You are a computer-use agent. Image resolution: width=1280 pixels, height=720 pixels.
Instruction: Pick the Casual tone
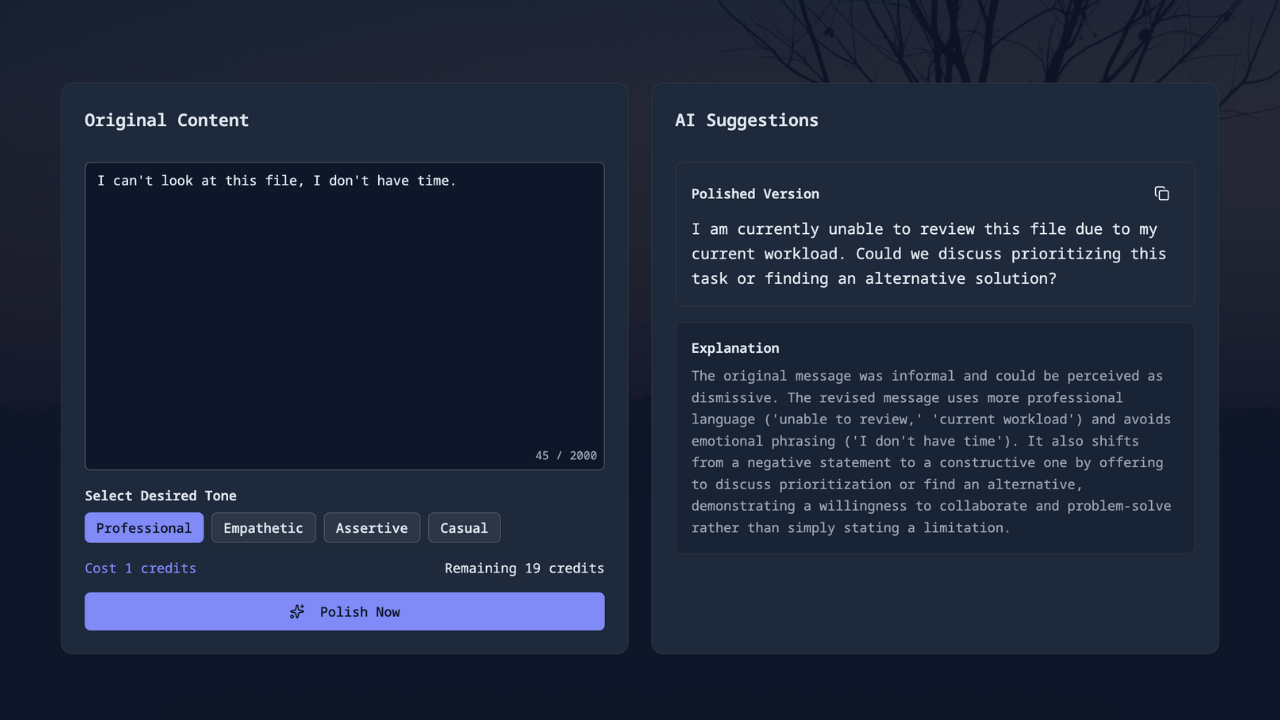pos(464,528)
